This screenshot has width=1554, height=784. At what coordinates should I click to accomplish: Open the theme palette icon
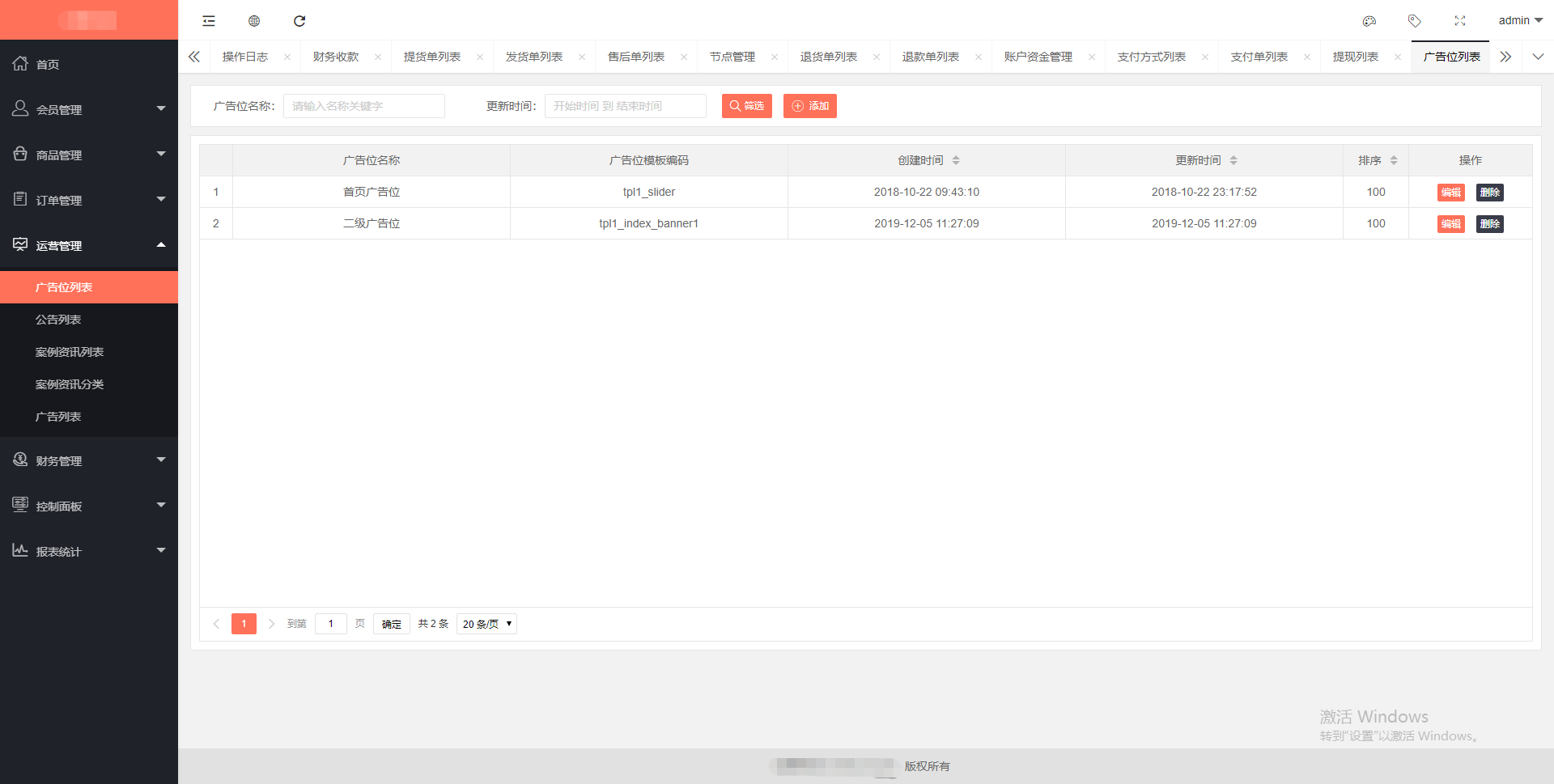click(1369, 21)
